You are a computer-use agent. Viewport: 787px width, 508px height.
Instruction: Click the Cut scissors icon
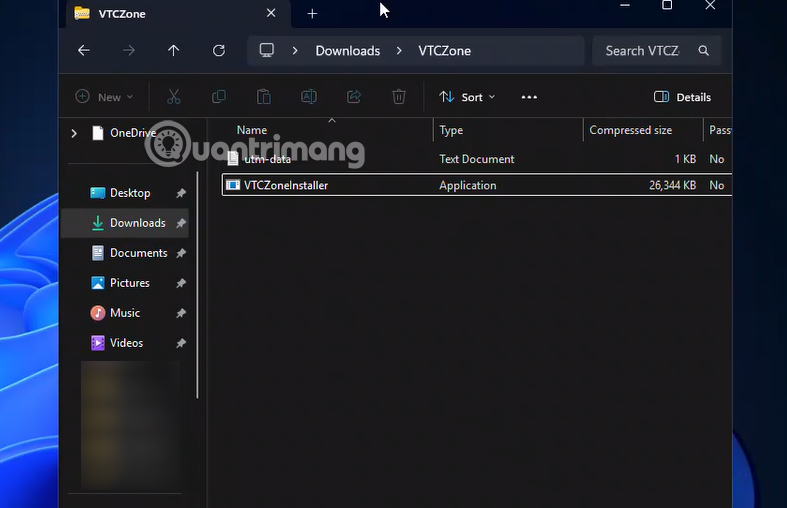[x=174, y=97]
